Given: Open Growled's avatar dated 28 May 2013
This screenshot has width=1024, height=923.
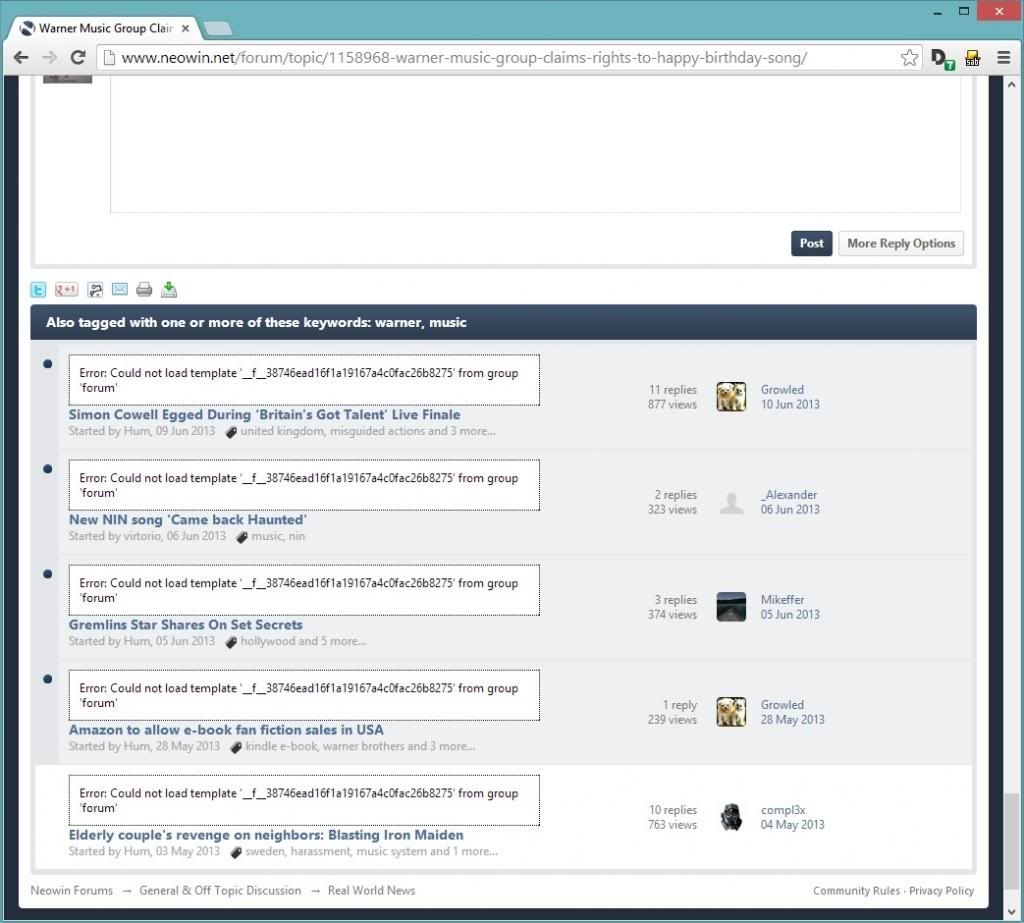Looking at the screenshot, I should point(731,712).
